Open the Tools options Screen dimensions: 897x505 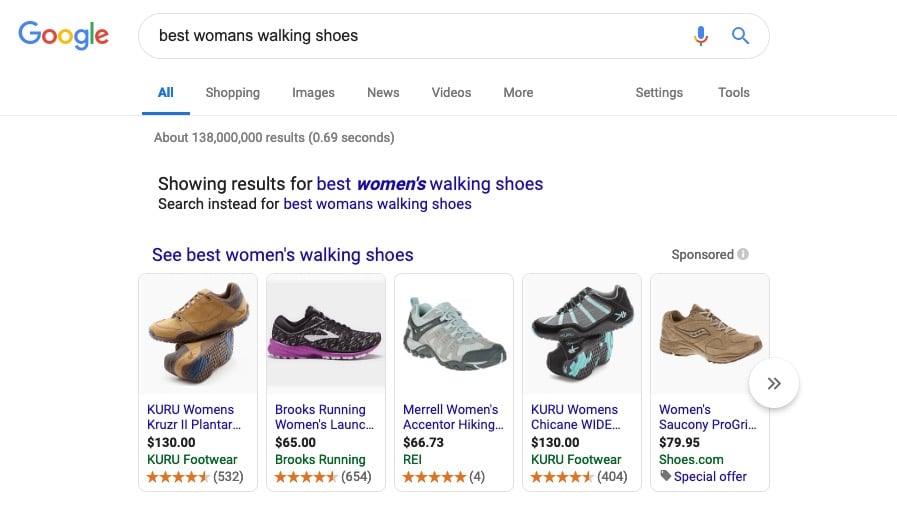click(733, 93)
